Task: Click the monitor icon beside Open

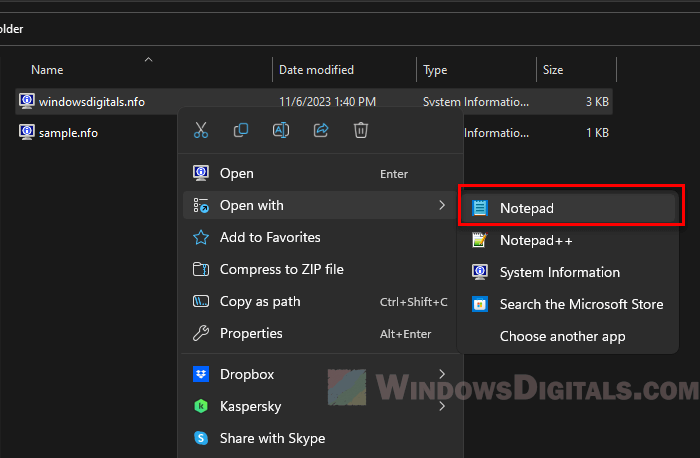Action: 201,173
